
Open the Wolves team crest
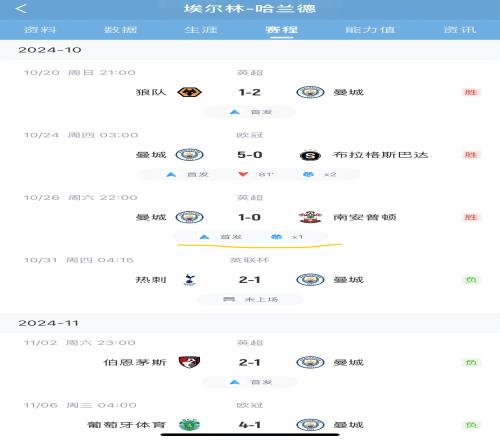click(189, 92)
